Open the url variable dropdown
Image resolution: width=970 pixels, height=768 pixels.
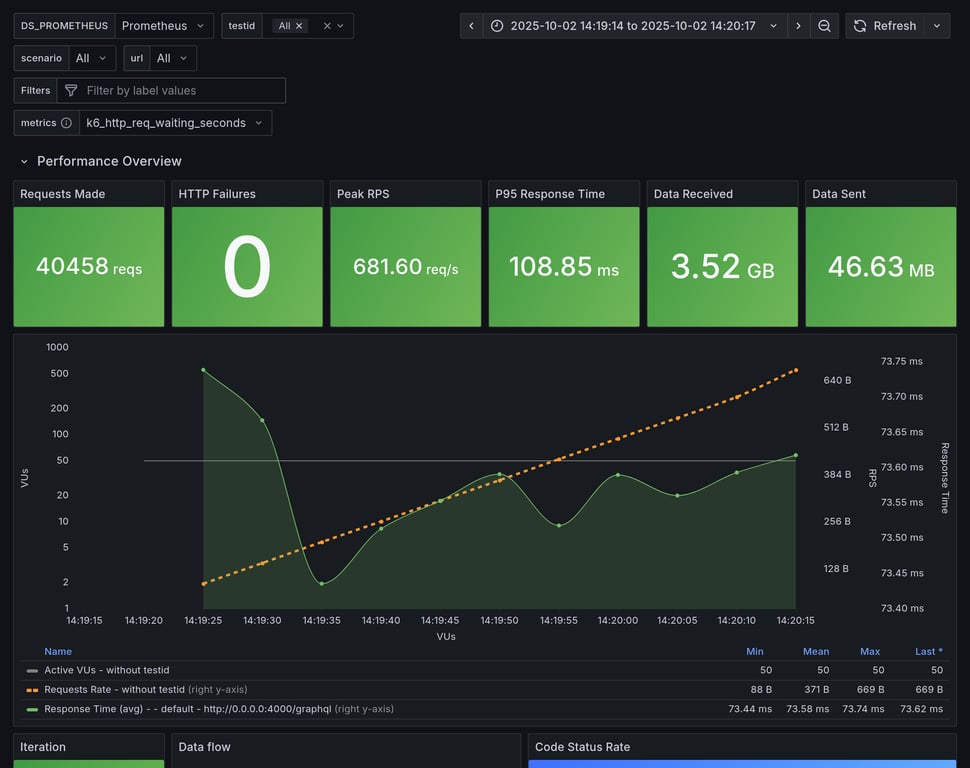coord(172,58)
